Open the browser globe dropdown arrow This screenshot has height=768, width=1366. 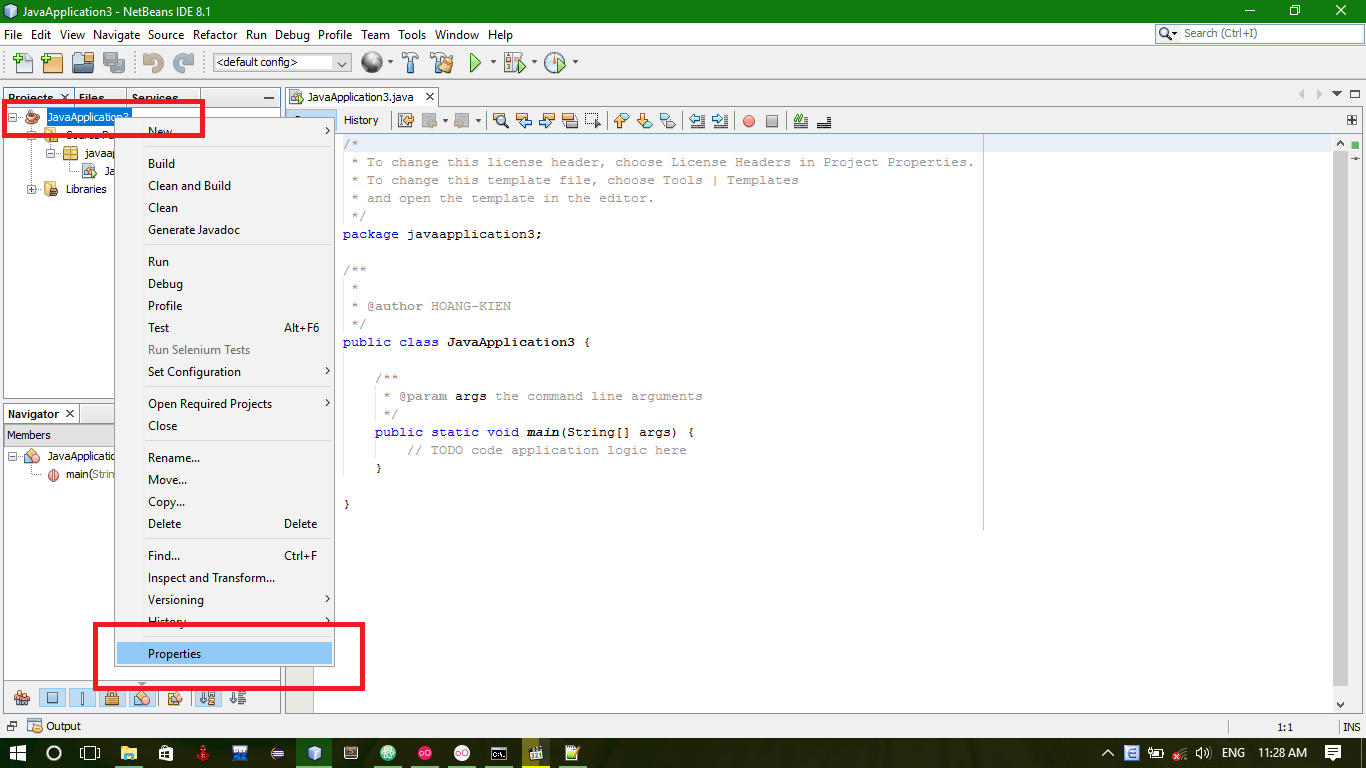pos(390,63)
